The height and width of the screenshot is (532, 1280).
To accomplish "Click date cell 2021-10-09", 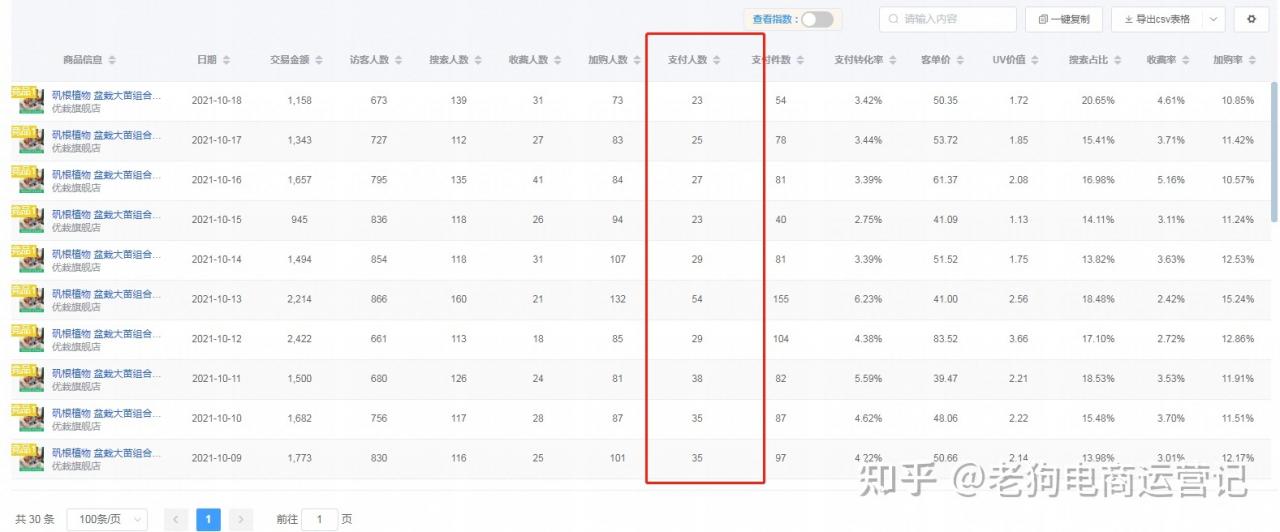I will (217, 458).
